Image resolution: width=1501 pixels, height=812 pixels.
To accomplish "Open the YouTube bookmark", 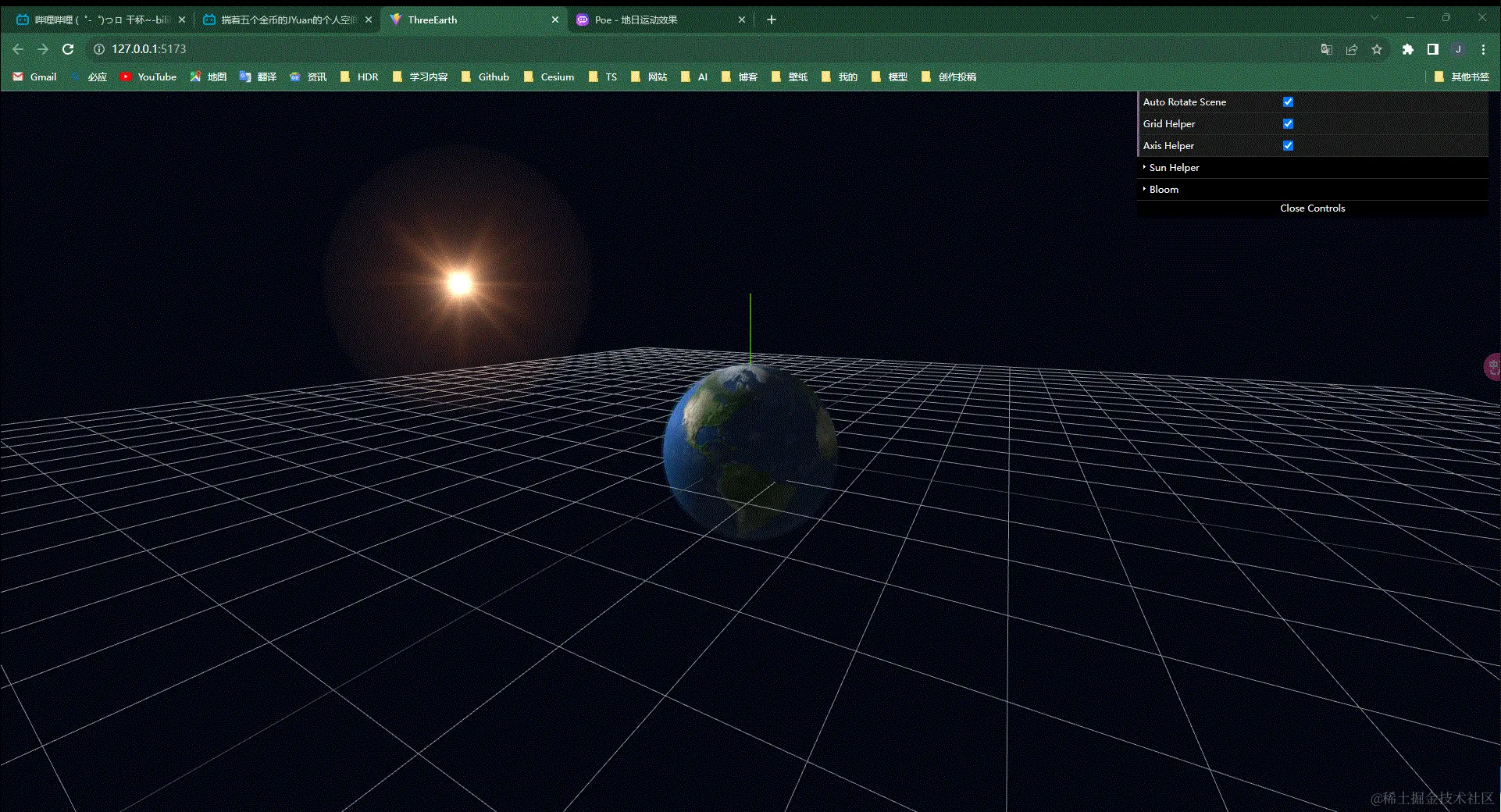I will 148,77.
